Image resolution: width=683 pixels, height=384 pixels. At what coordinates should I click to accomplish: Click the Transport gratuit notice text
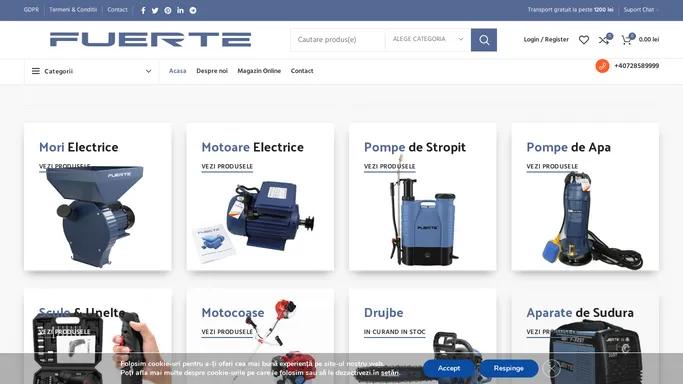tap(570, 10)
